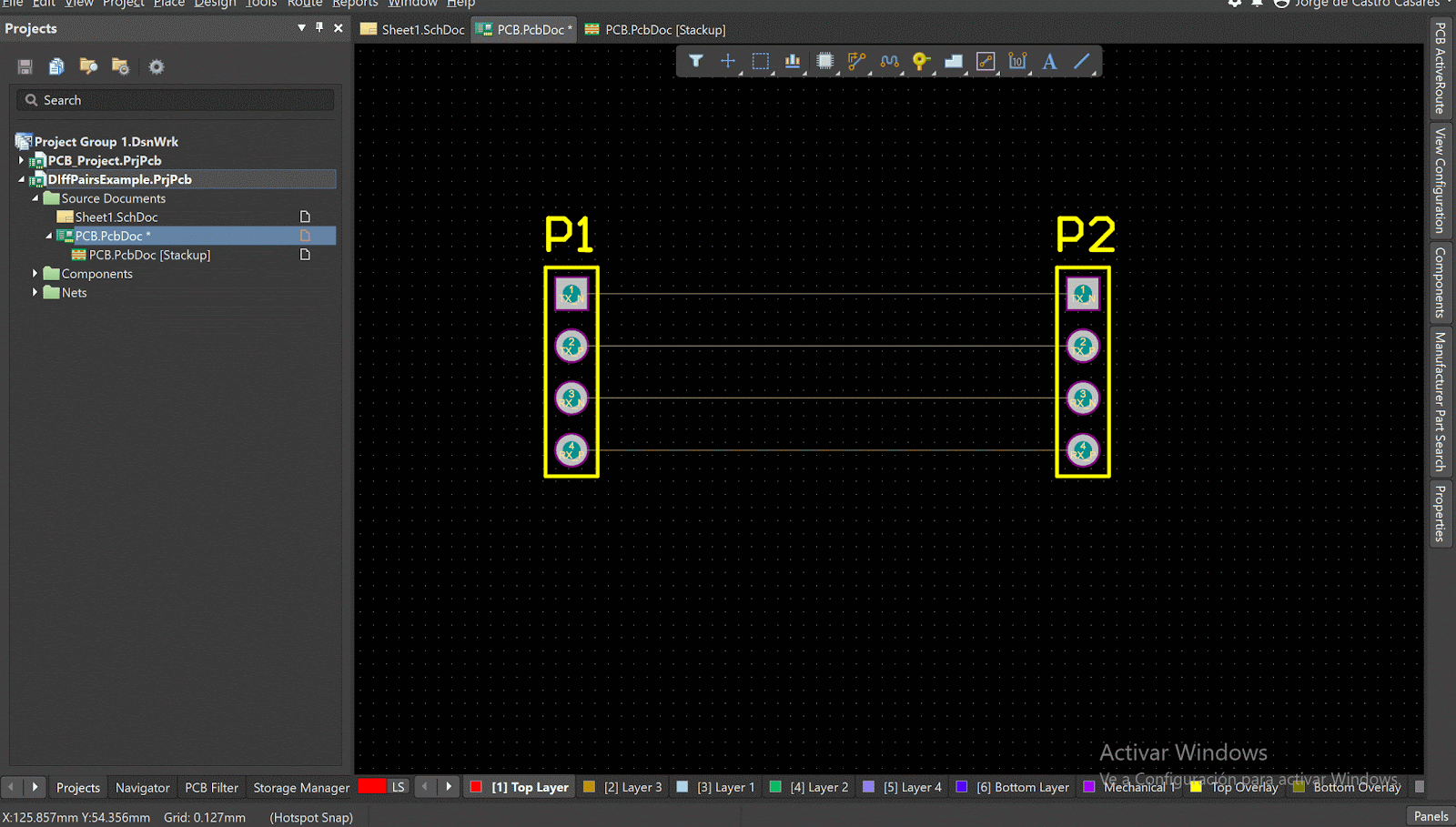Open the Components side panel
The image size is (1456, 827).
tap(1440, 283)
